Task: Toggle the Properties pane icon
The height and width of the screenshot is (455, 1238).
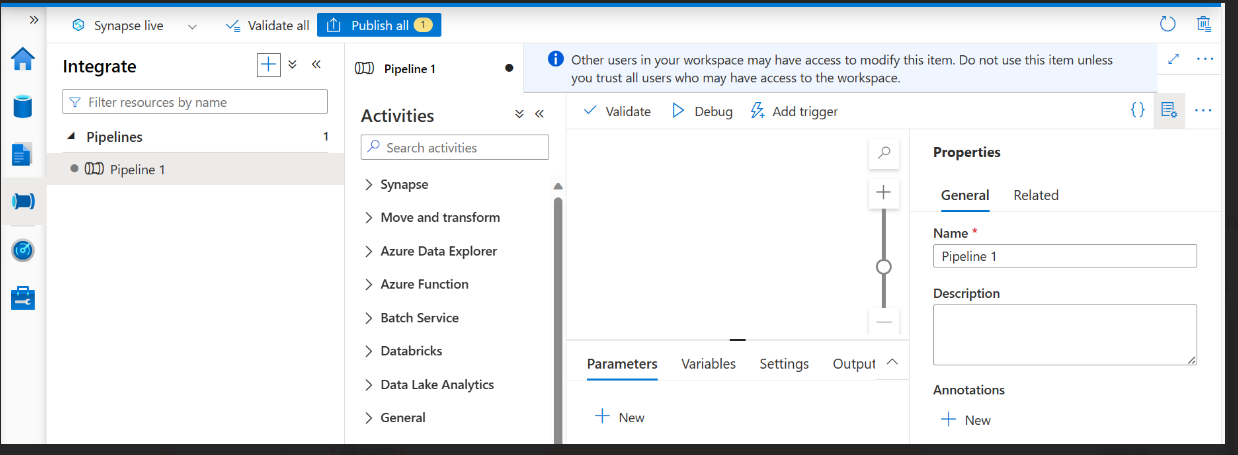Action: (x=1168, y=111)
